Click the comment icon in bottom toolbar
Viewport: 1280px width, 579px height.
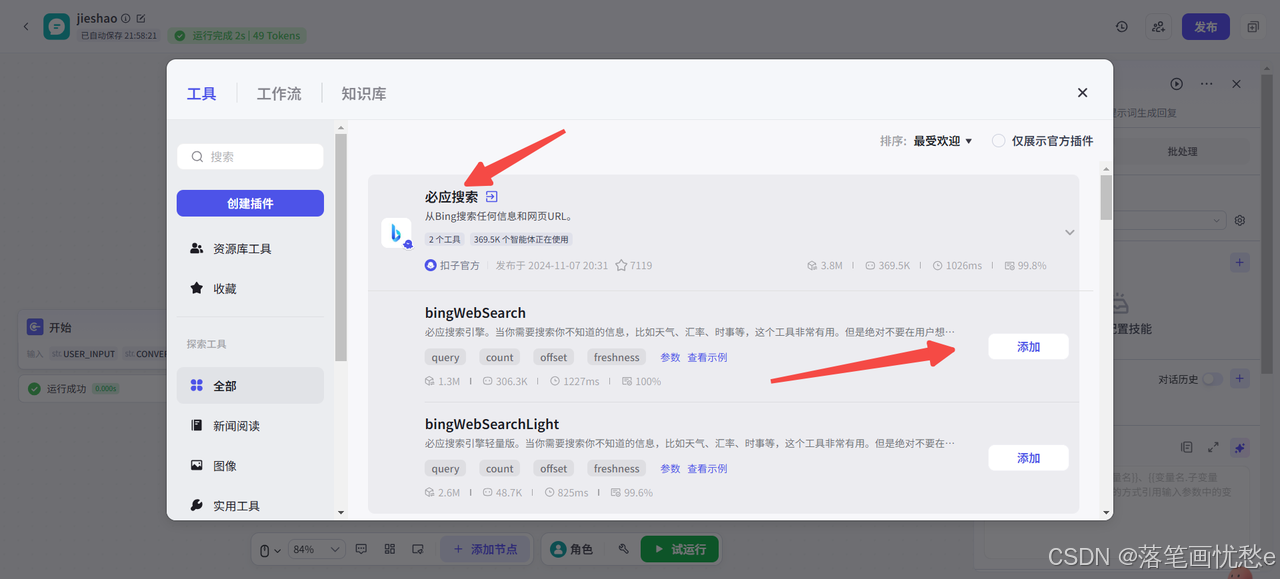(x=362, y=549)
